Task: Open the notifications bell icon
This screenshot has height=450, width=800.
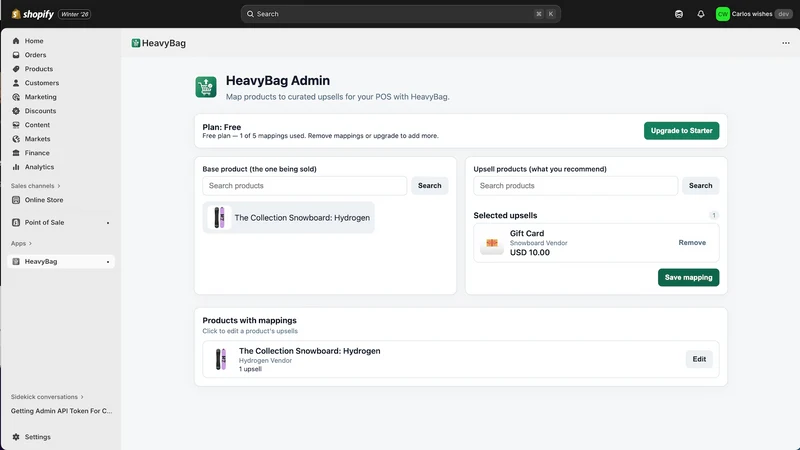Action: 701,14
